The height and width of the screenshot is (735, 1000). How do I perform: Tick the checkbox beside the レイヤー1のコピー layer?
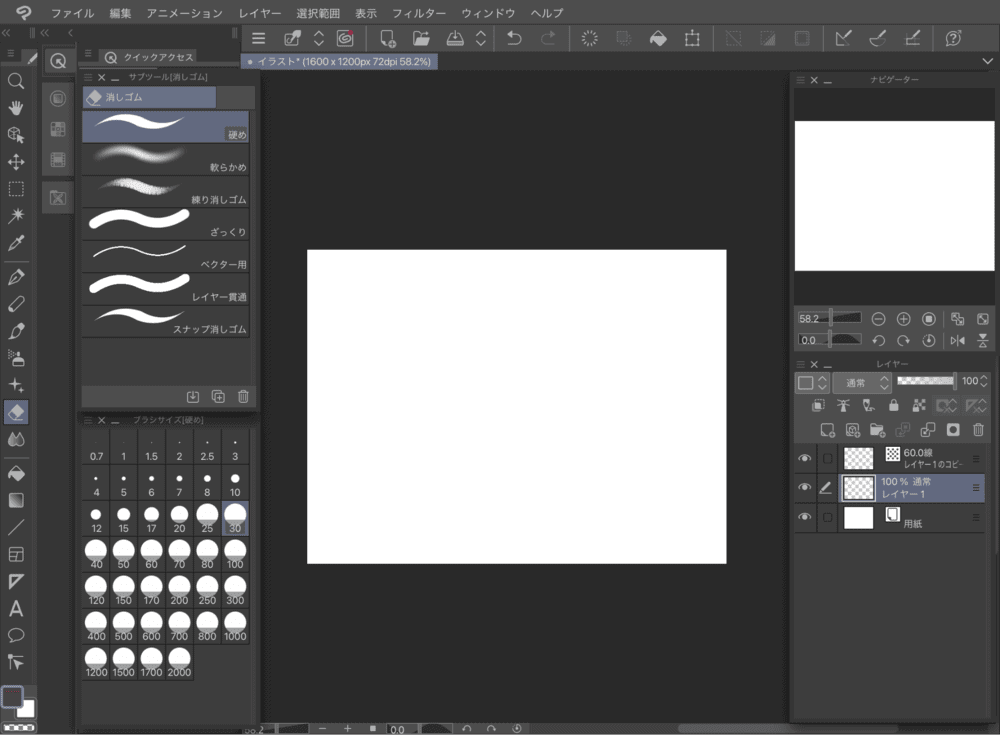[x=827, y=458]
